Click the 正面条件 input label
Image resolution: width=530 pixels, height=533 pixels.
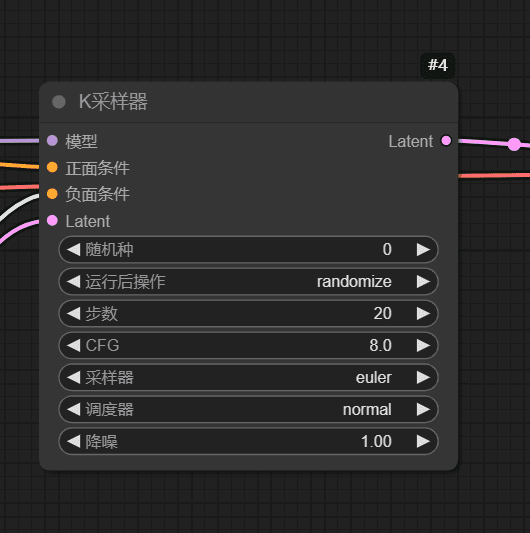[97, 168]
